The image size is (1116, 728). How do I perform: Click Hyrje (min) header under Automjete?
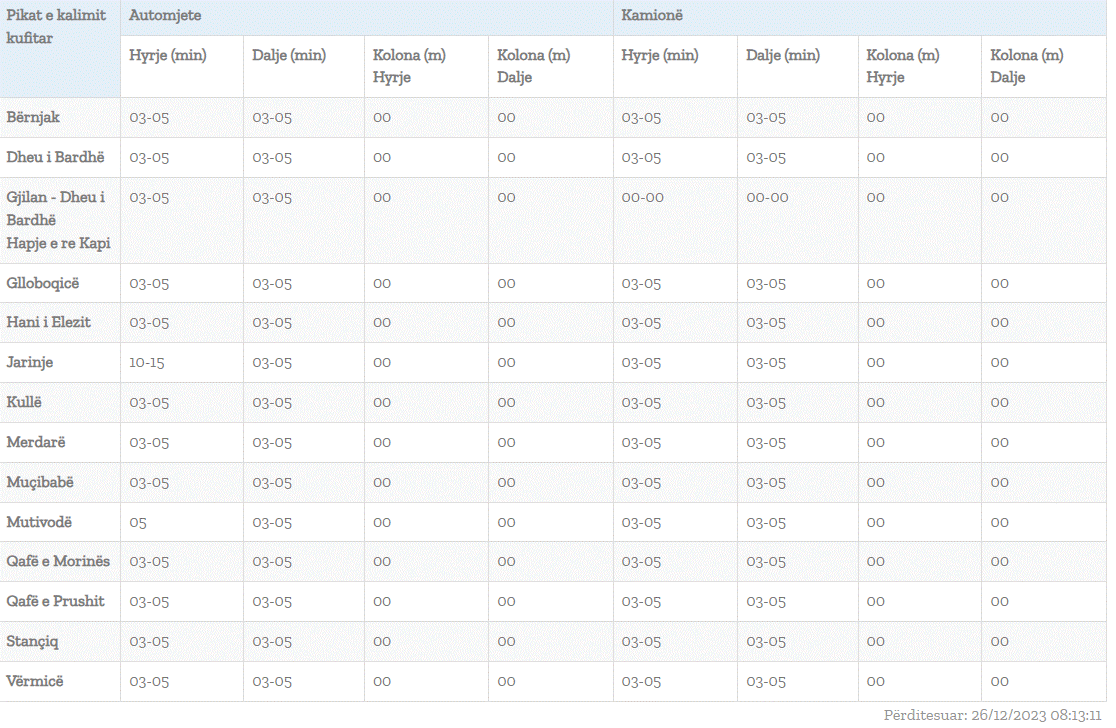[167, 56]
